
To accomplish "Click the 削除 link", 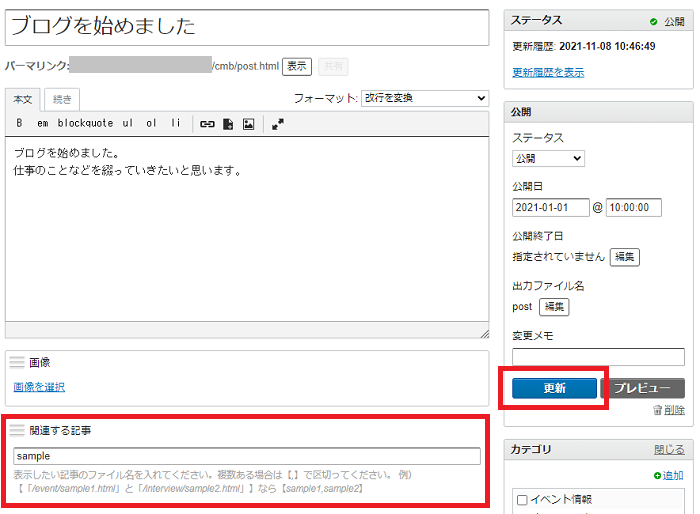I will (674, 410).
